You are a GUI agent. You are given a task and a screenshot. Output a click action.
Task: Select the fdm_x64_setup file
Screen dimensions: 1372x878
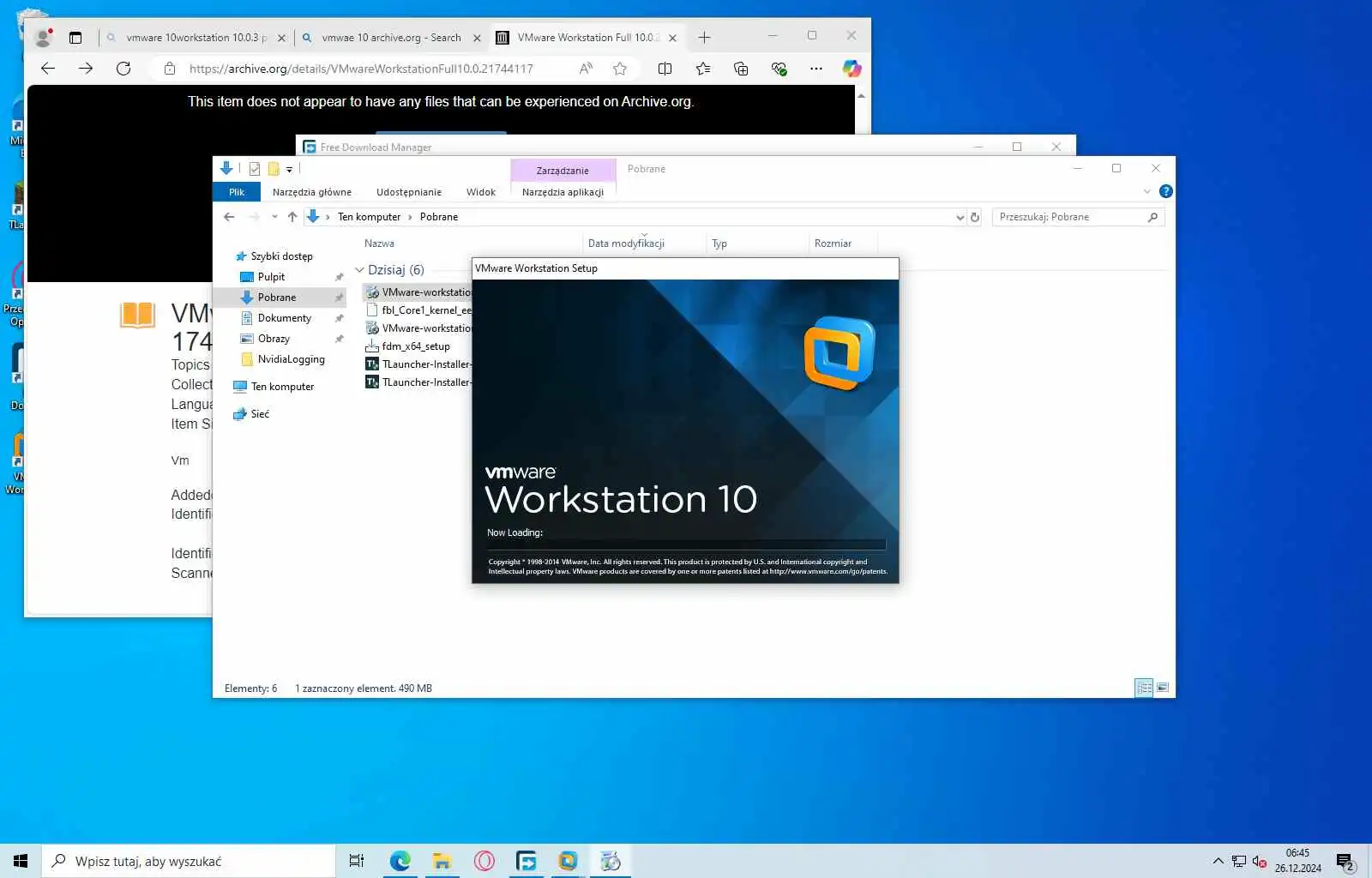tap(416, 346)
